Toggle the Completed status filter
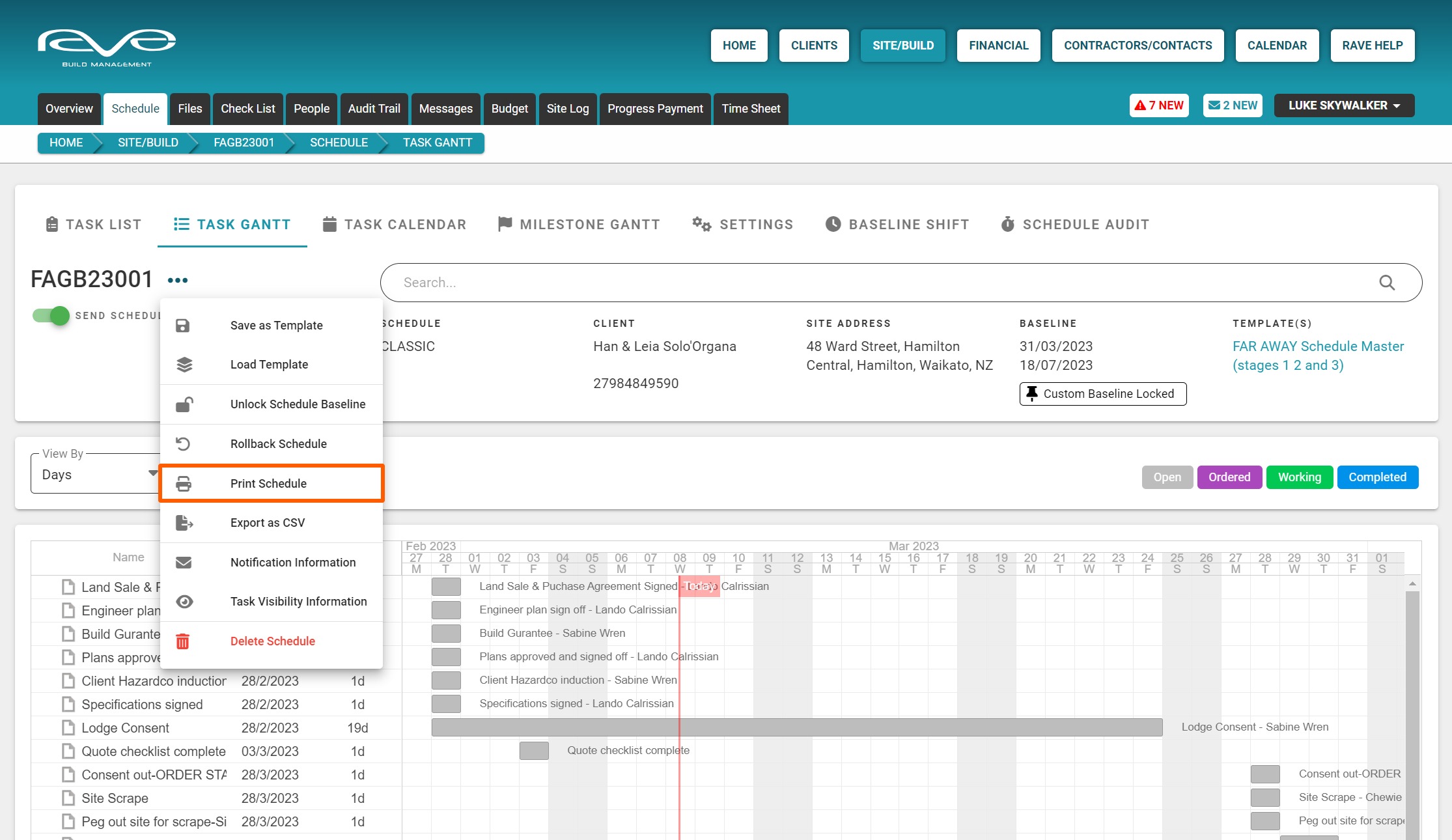Viewport: 1452px width, 840px height. 1377,477
